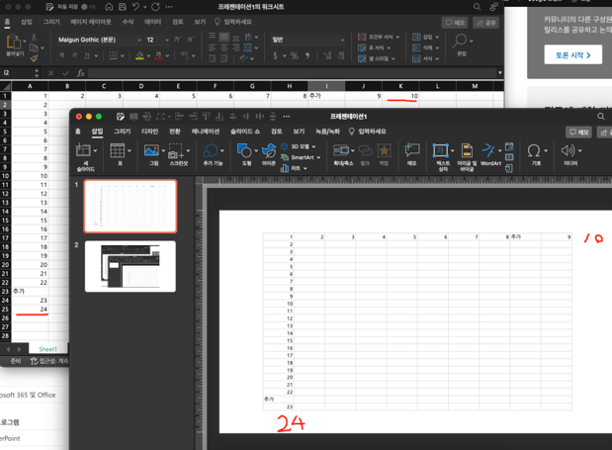The height and width of the screenshot is (450, 612).
Task: Click the Tell me search in PowerPoint
Action: pyautogui.click(x=367, y=132)
